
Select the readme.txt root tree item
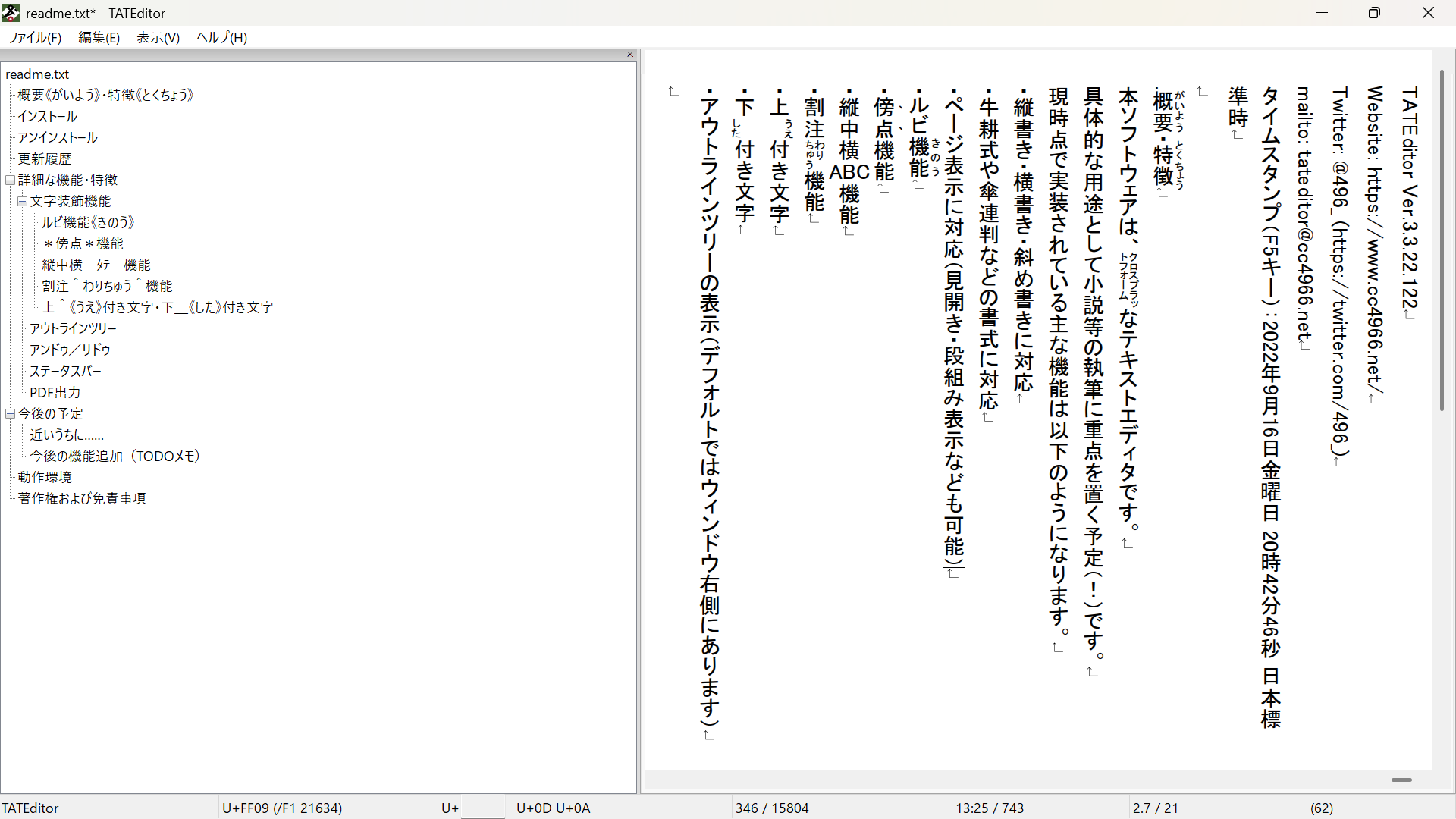click(x=37, y=74)
